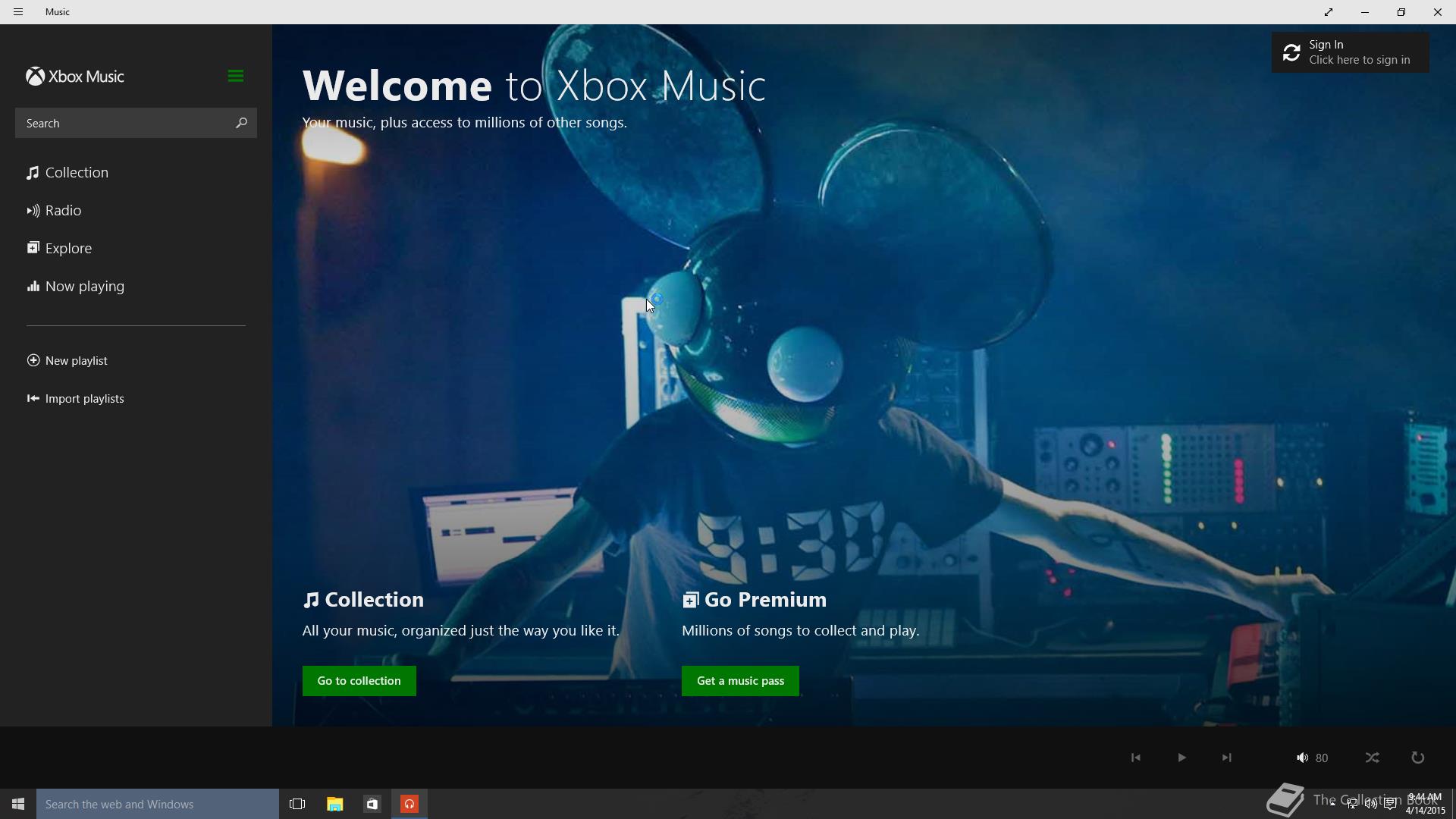This screenshot has height=819, width=1456.
Task: Open the Explore section
Action: click(59, 249)
